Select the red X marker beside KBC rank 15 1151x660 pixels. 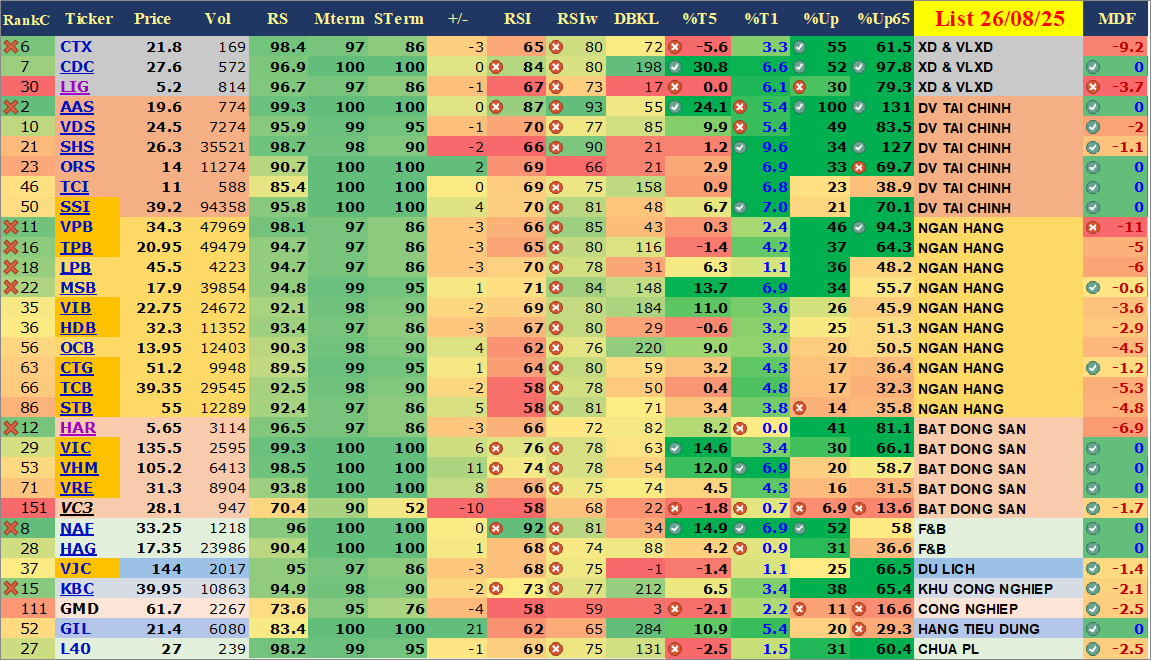tap(10, 589)
